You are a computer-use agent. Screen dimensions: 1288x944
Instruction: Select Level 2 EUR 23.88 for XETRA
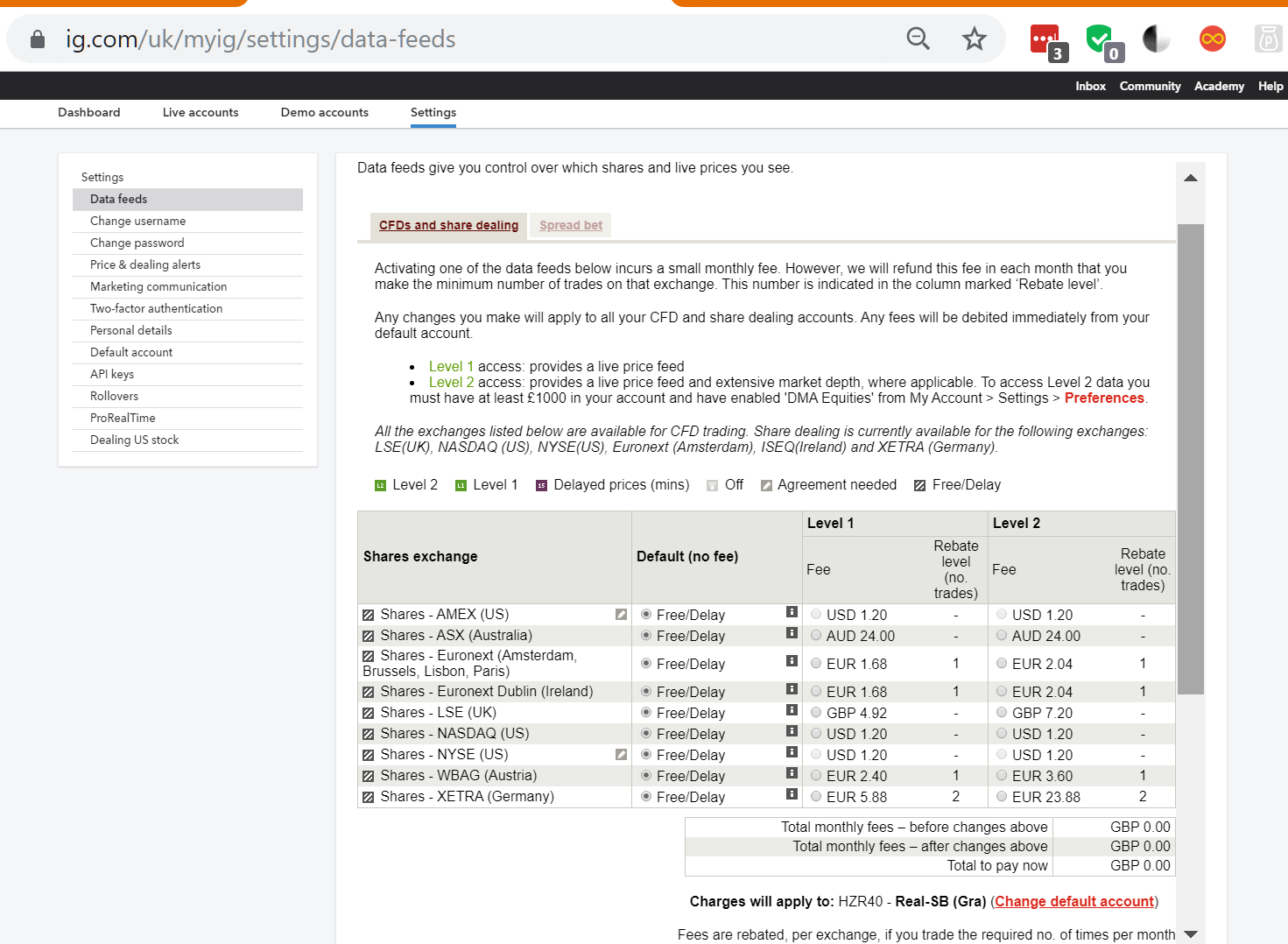[x=1002, y=797]
